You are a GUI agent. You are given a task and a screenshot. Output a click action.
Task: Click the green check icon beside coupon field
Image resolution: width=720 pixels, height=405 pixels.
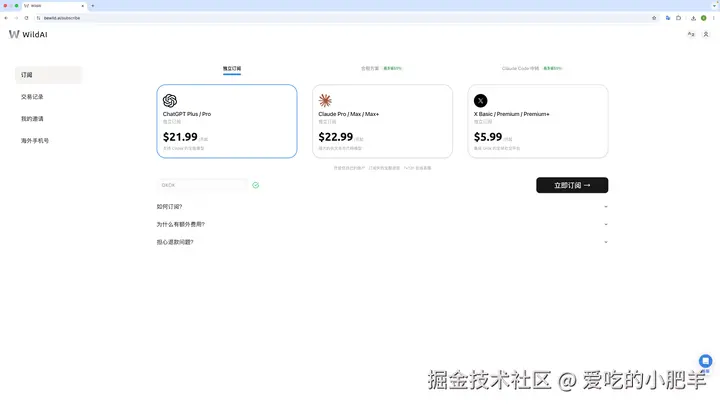point(256,185)
